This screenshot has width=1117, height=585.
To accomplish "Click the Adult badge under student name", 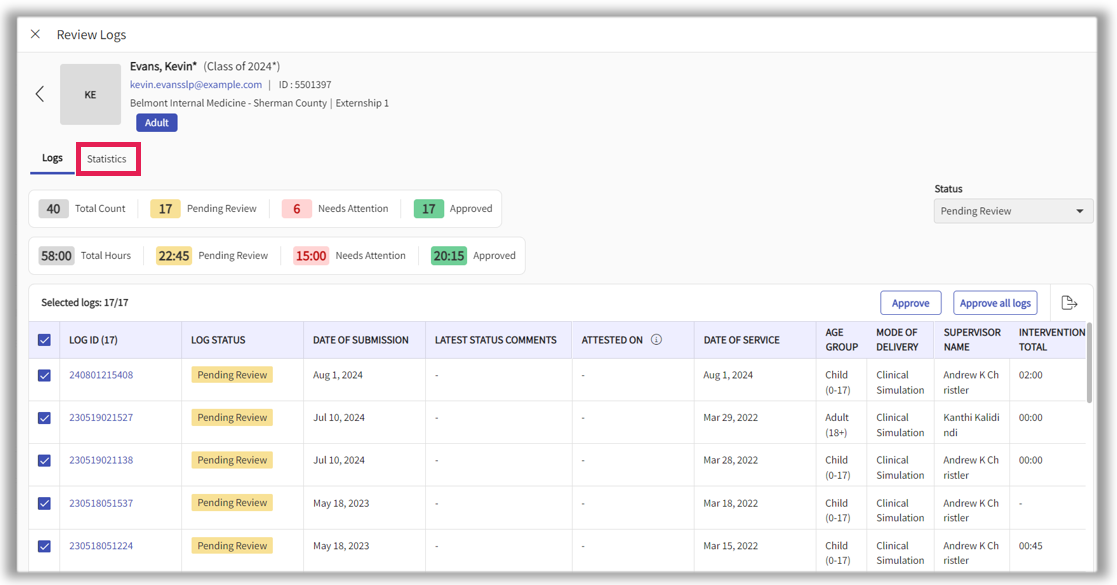I will (157, 123).
